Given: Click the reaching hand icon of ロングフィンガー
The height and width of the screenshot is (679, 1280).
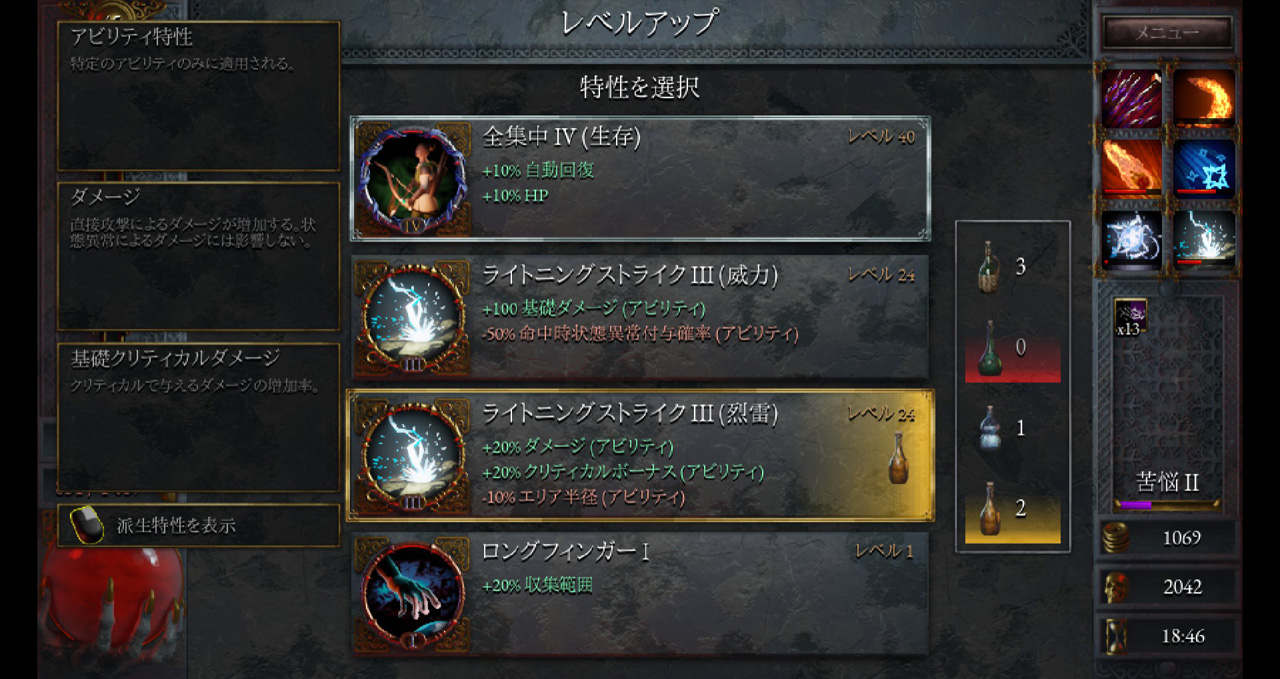Looking at the screenshot, I should (x=413, y=596).
